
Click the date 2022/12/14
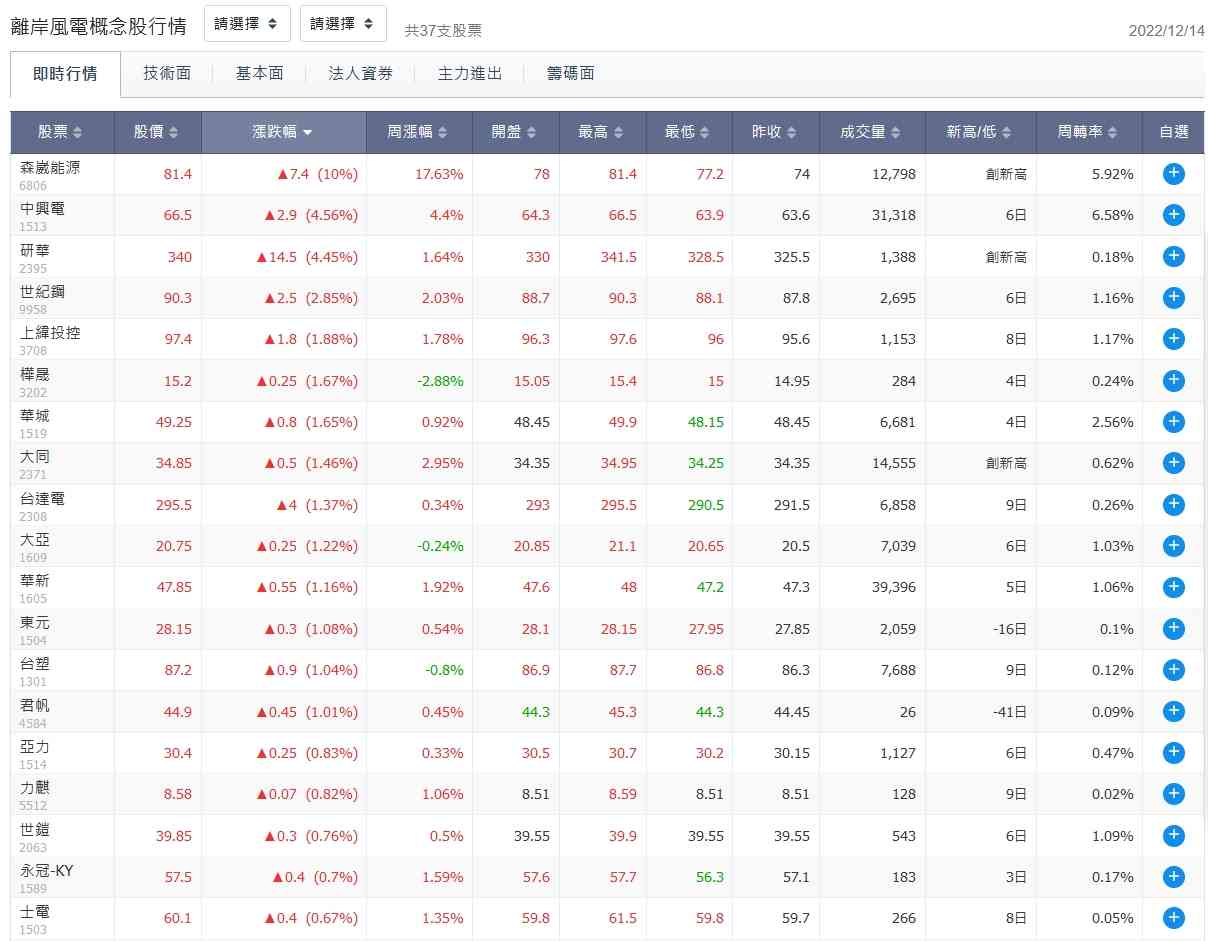click(x=1166, y=30)
